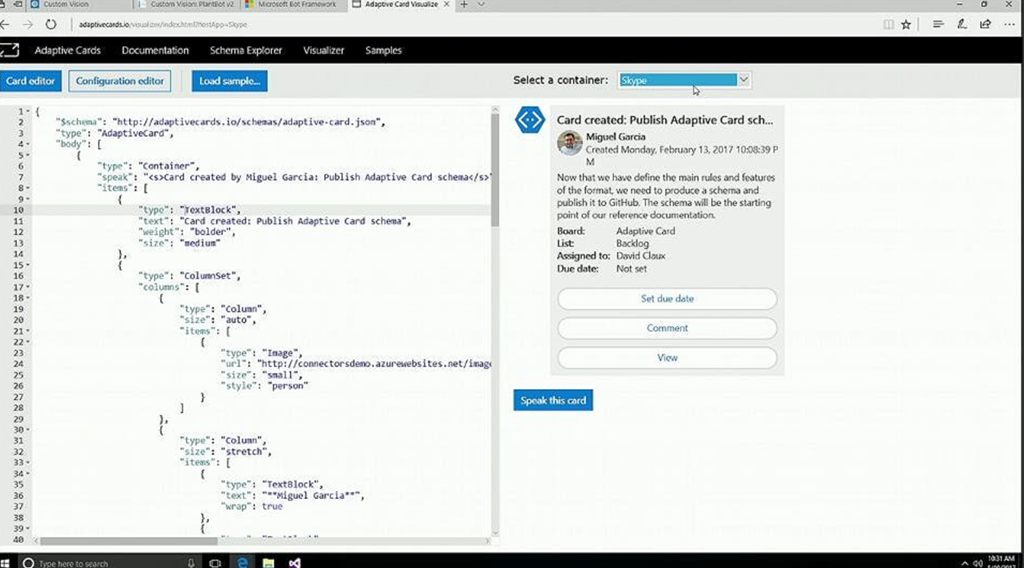Collapse code fold at line 4
The width and height of the screenshot is (1024, 568).
click(28, 144)
